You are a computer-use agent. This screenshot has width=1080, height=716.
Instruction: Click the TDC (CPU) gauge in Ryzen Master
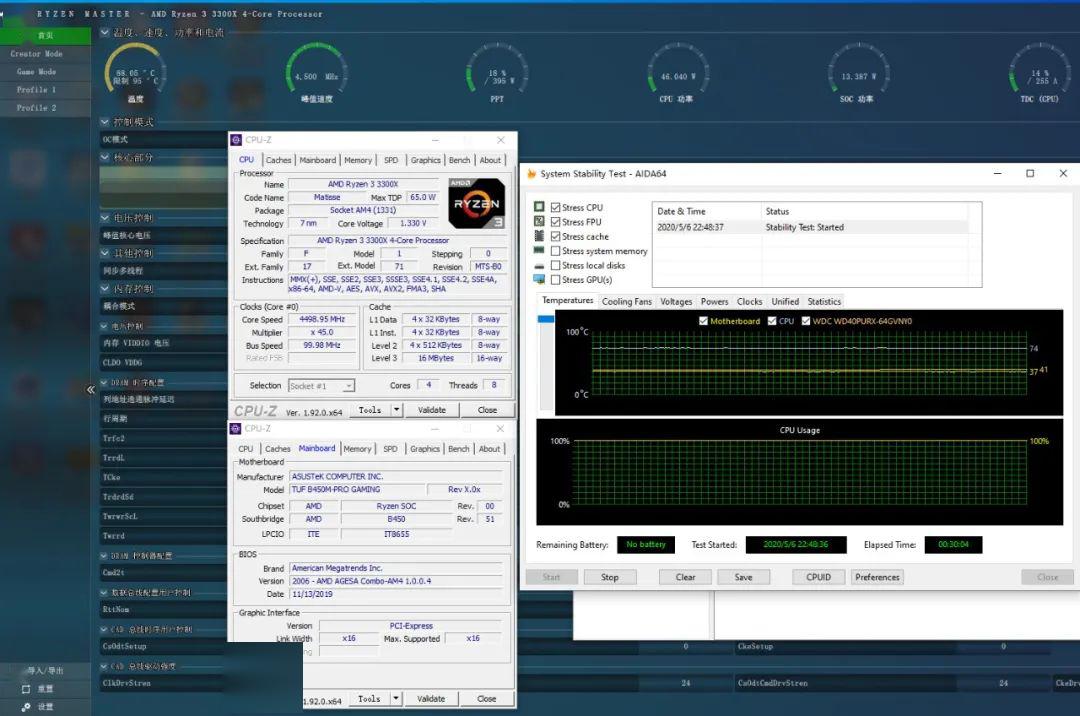click(1039, 73)
